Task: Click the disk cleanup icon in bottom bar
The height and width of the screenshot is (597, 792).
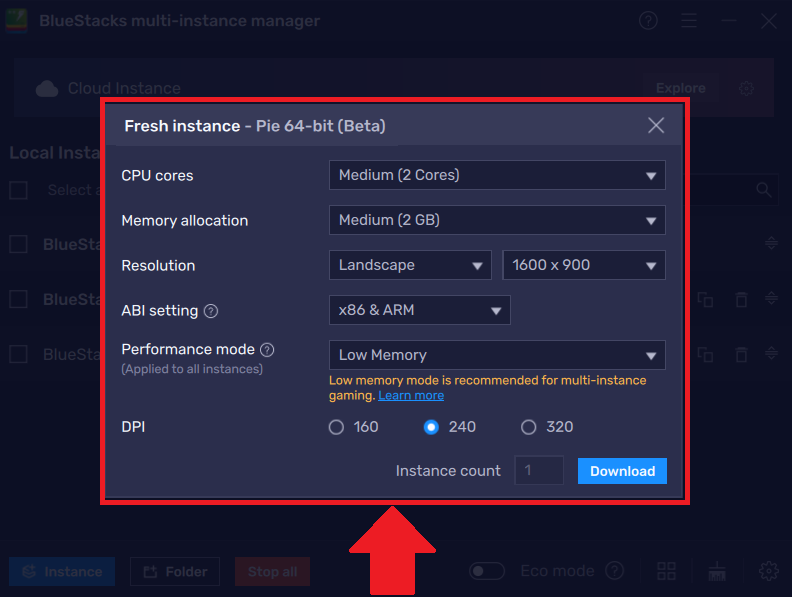Action: [717, 571]
